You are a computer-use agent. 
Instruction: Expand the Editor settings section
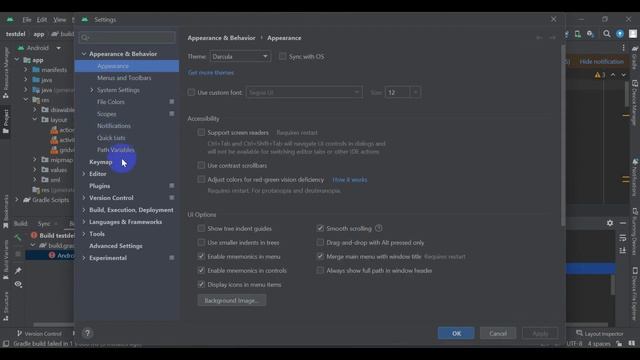tap(84, 174)
